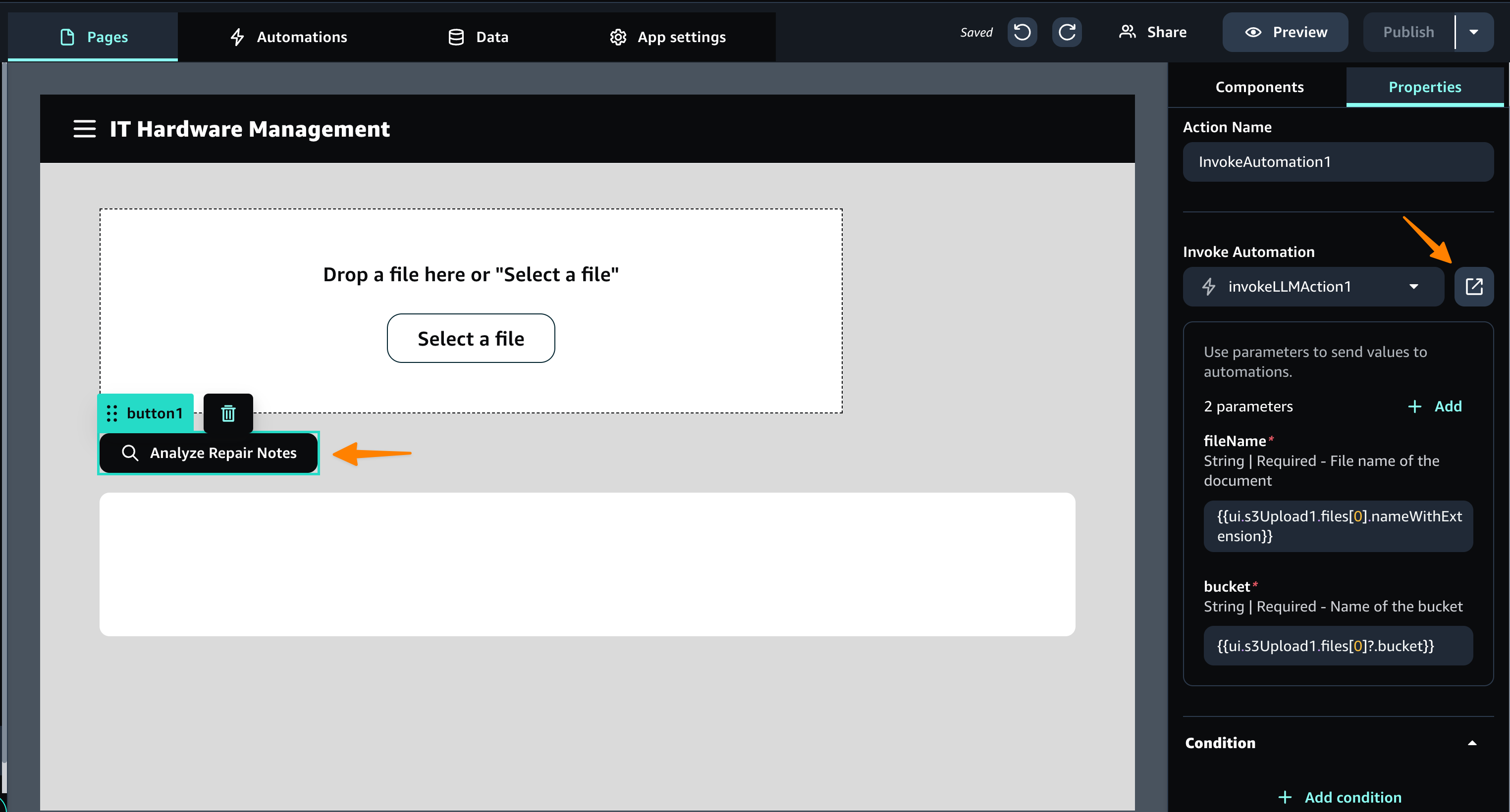Screen dimensions: 1510x812
Task: Click the Select a file button
Action: click(x=471, y=338)
